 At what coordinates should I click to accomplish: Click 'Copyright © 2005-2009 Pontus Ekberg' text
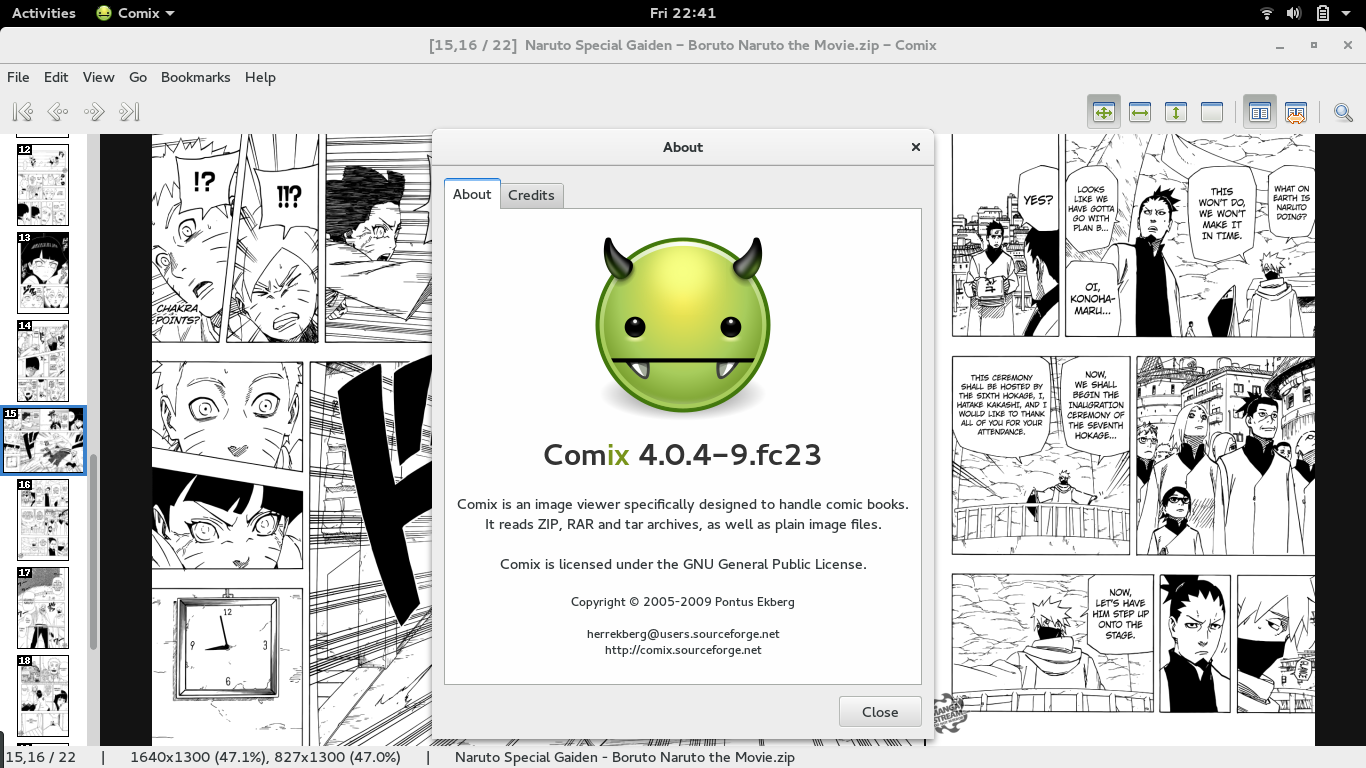tap(683, 602)
